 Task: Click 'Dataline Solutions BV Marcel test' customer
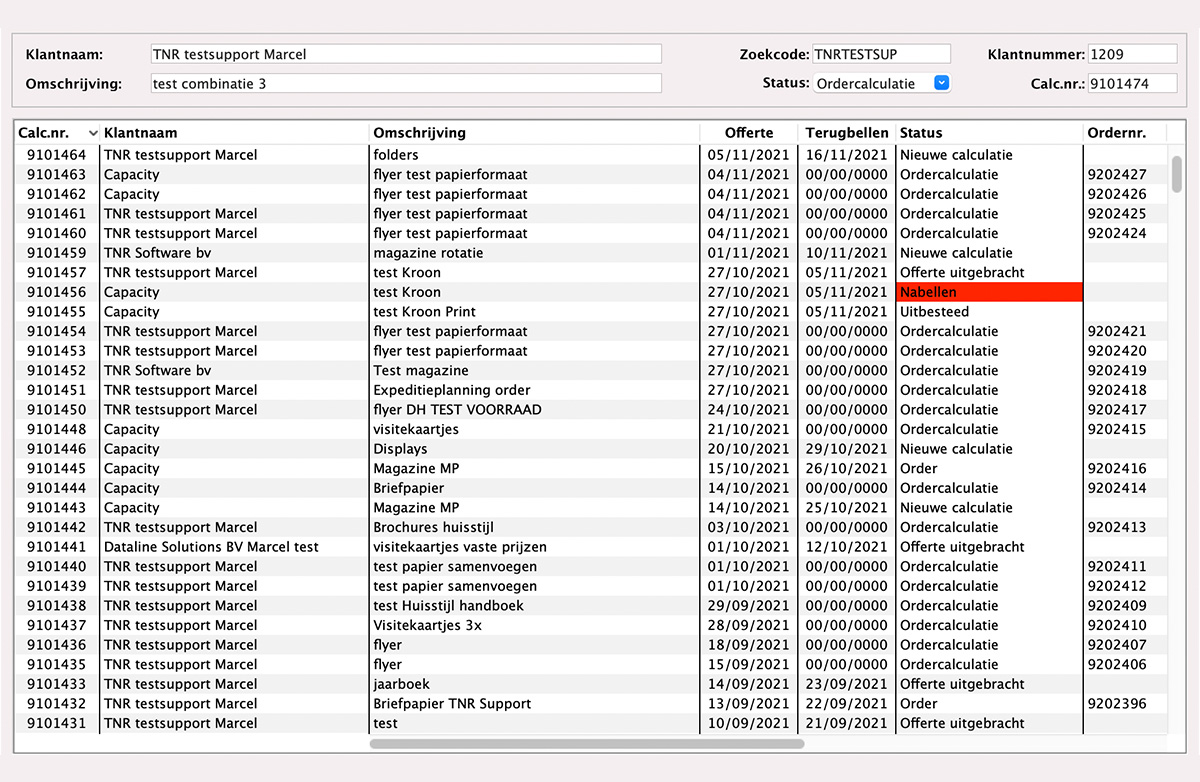(211, 547)
